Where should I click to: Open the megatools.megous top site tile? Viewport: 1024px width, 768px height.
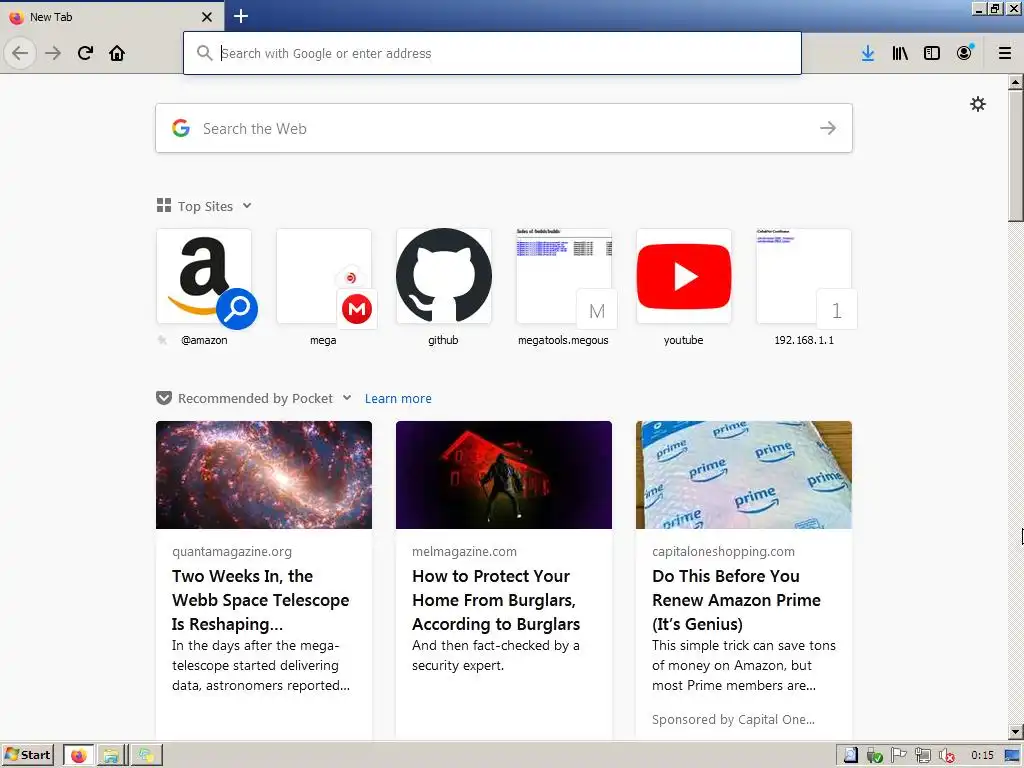564,276
